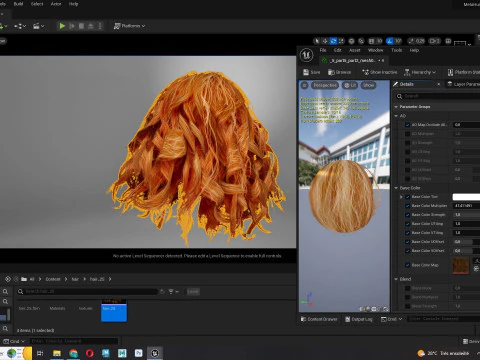Open camera speed setting
Viewport: 480px width, 360px height.
[x=434, y=41]
